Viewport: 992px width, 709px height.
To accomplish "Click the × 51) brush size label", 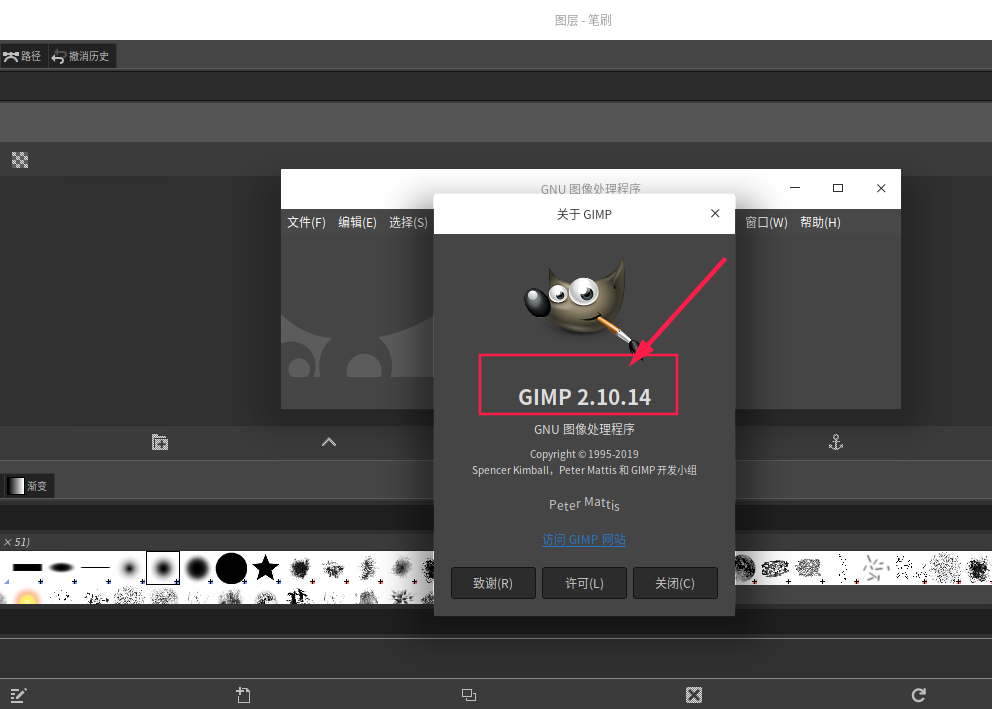I will pyautogui.click(x=17, y=542).
